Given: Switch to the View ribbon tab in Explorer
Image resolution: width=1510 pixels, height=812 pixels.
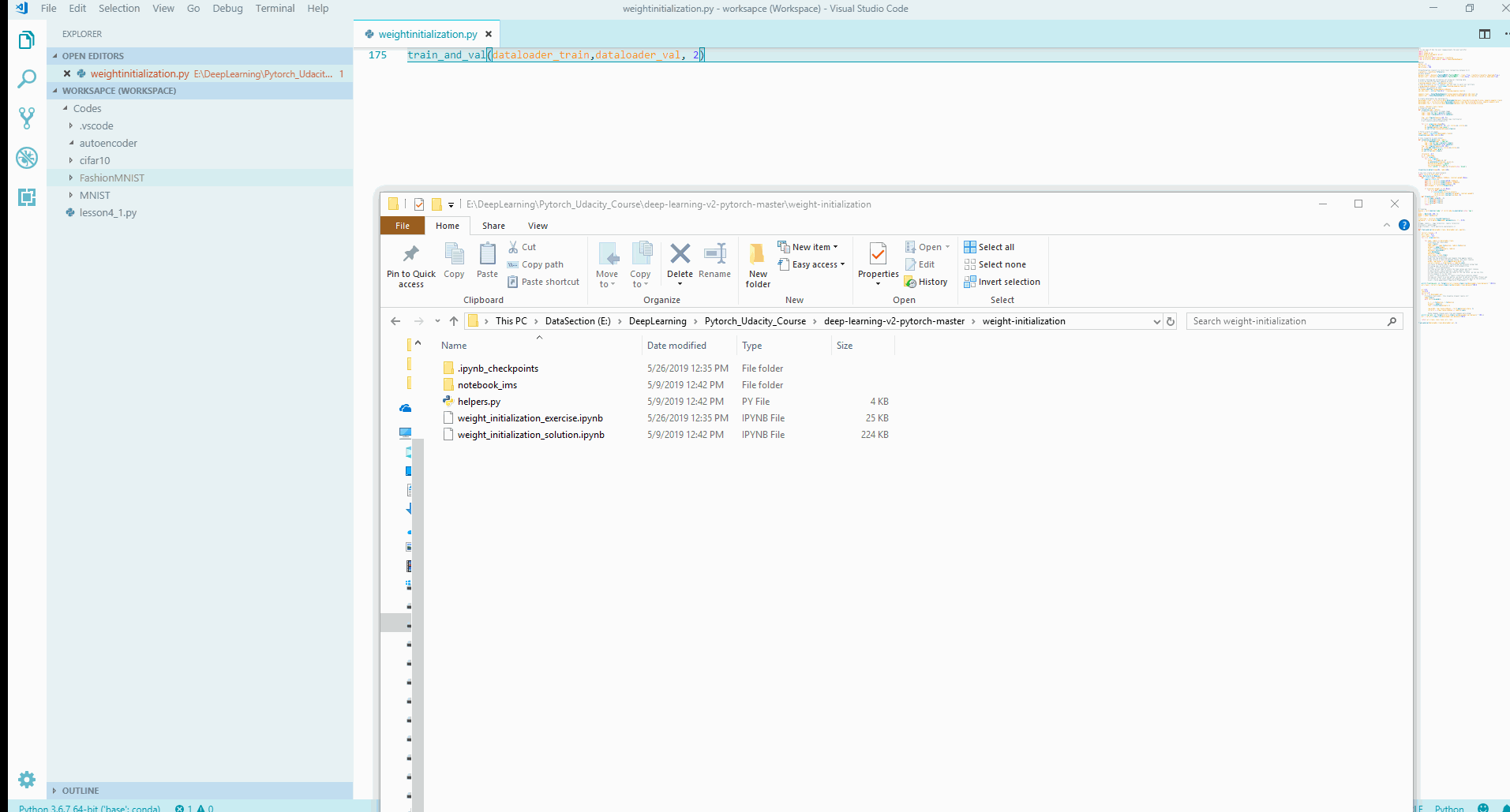Looking at the screenshot, I should (x=538, y=226).
